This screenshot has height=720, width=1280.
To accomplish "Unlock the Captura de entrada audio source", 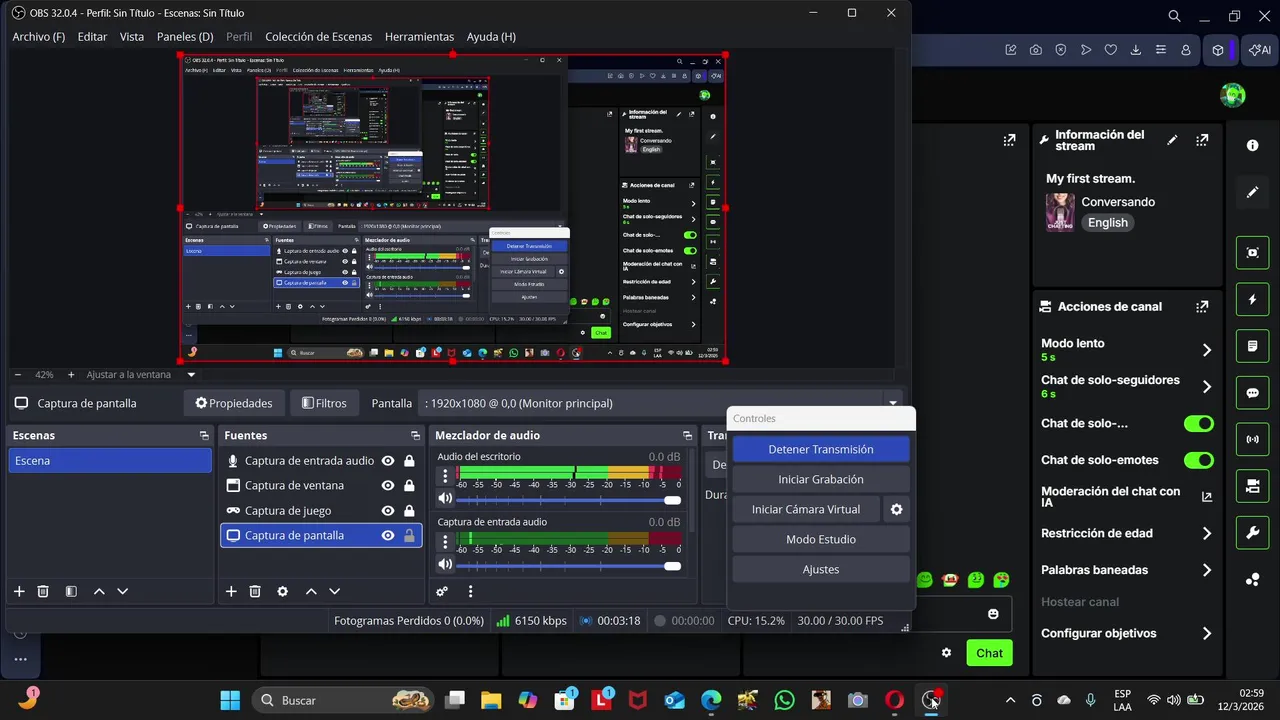I will pyautogui.click(x=409, y=461).
